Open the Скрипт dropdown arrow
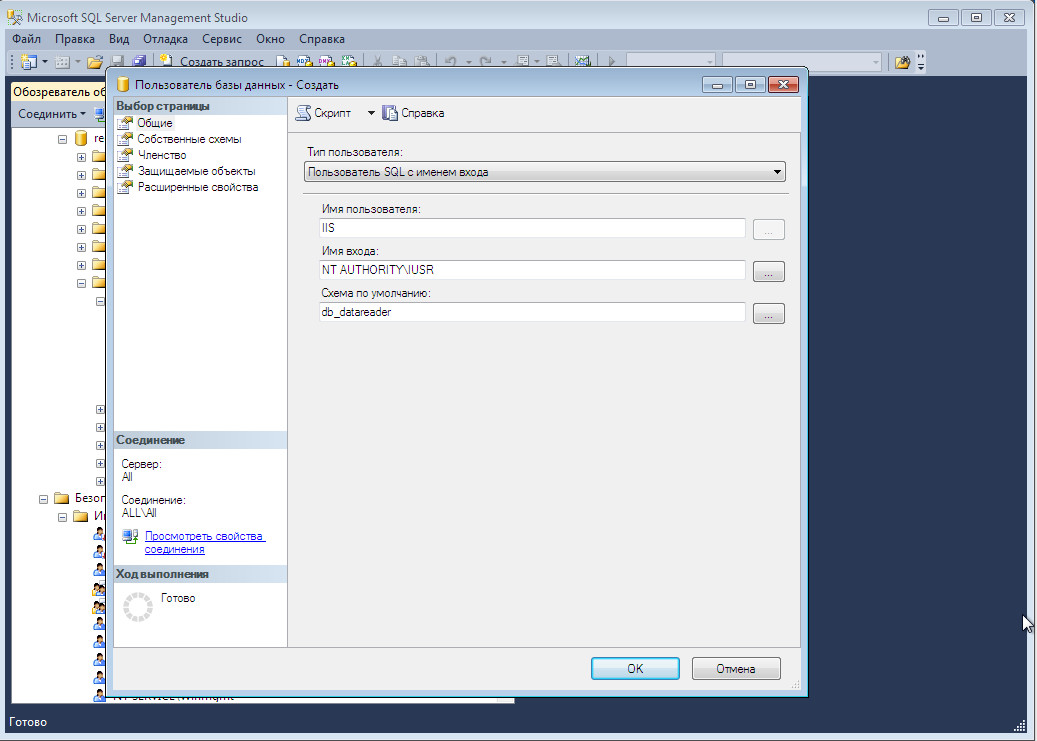Image resolution: width=1037 pixels, height=741 pixels. click(x=371, y=113)
